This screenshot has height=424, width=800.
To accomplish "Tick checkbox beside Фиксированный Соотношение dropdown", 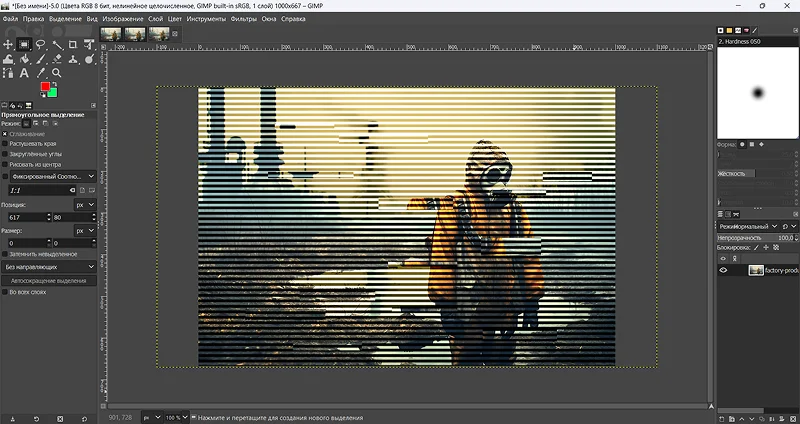I will coord(5,177).
